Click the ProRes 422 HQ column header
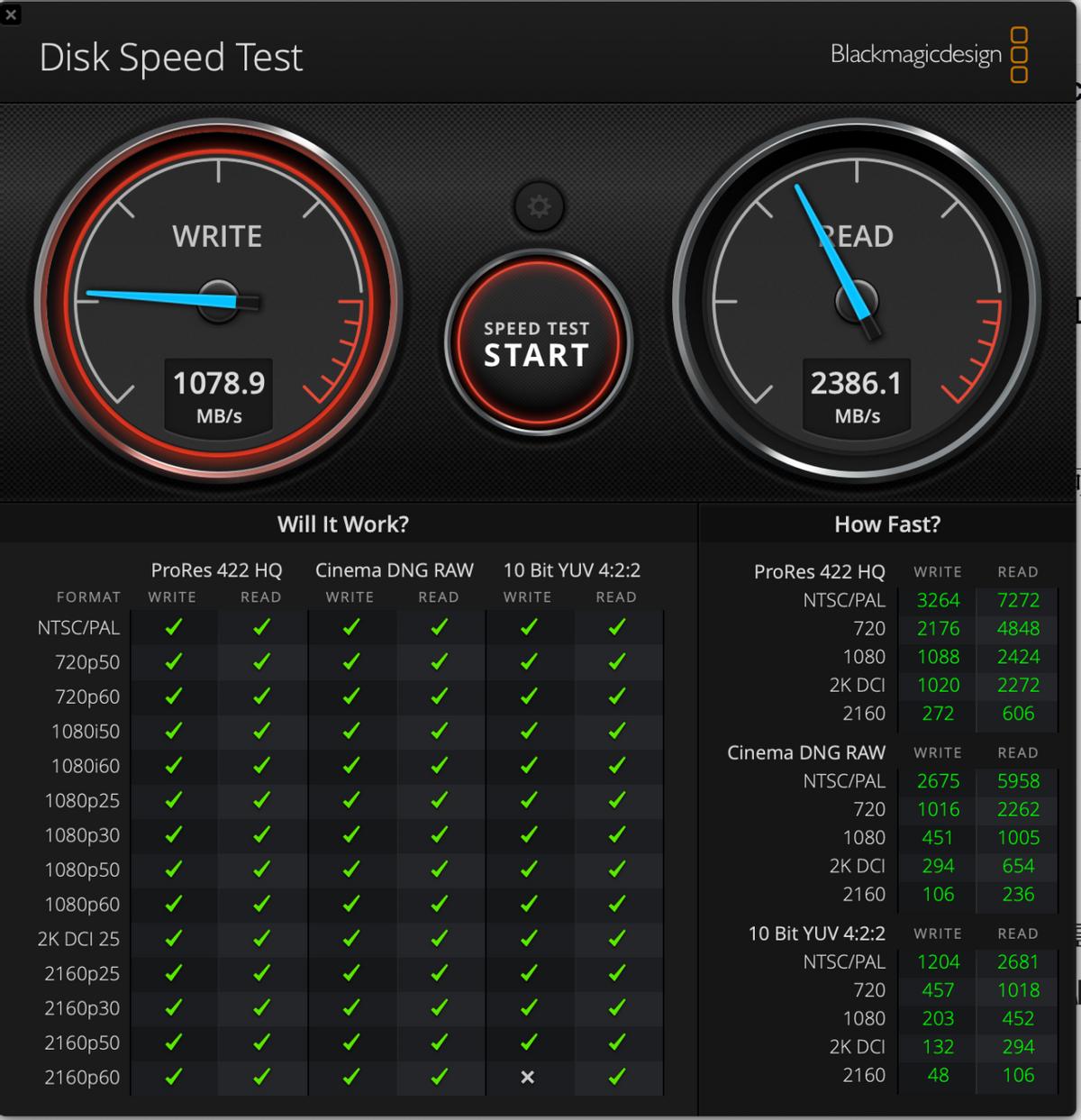 pyautogui.click(x=216, y=569)
